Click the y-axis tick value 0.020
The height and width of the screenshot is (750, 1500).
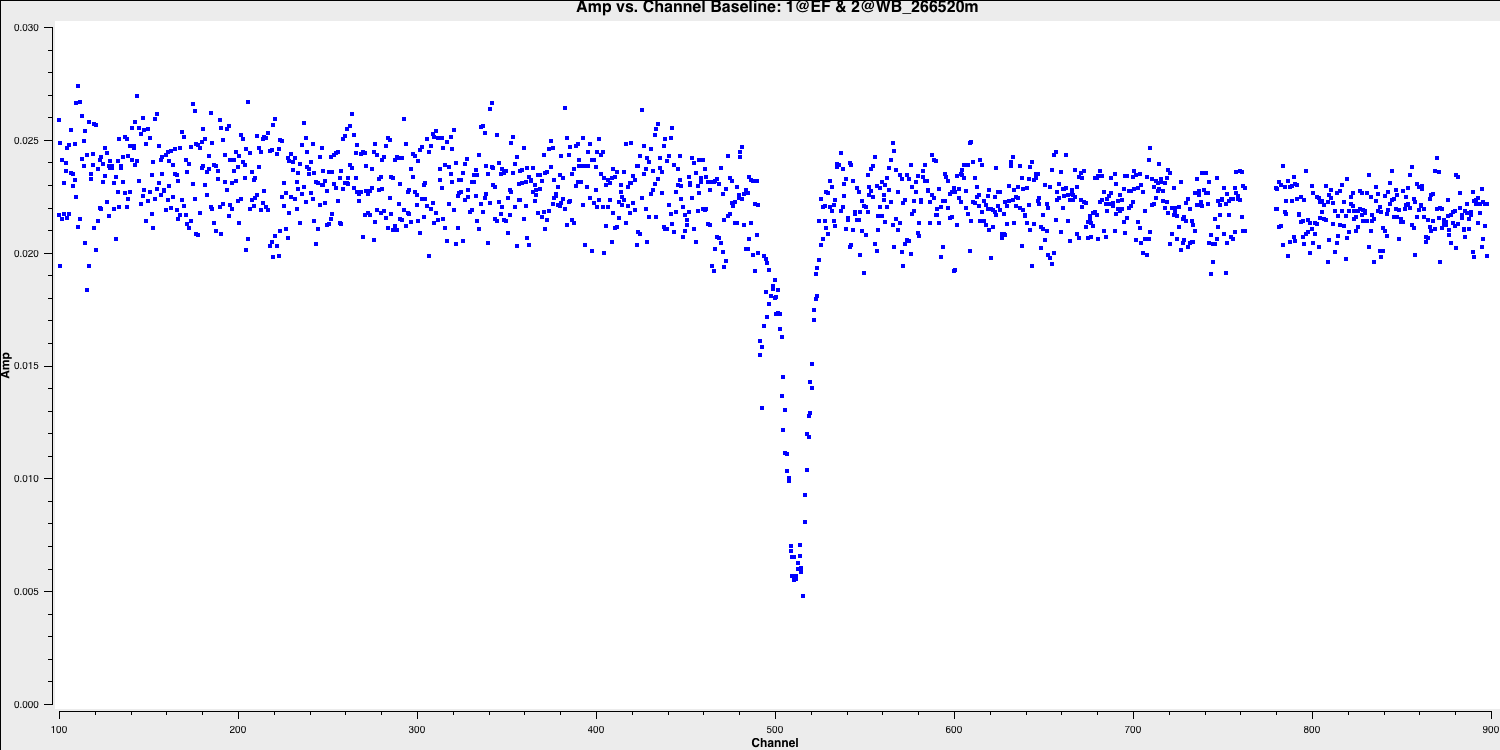[x=25, y=253]
